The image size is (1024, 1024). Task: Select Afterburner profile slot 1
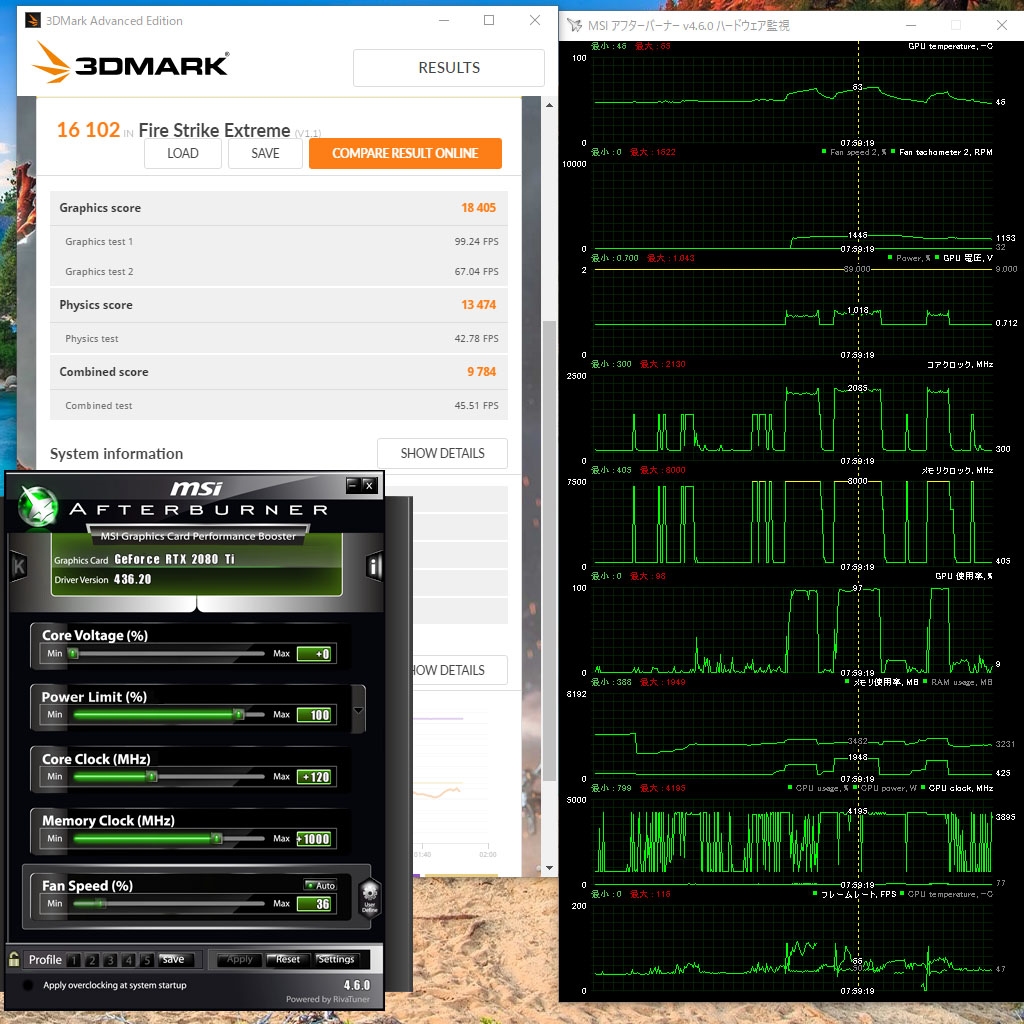point(74,959)
